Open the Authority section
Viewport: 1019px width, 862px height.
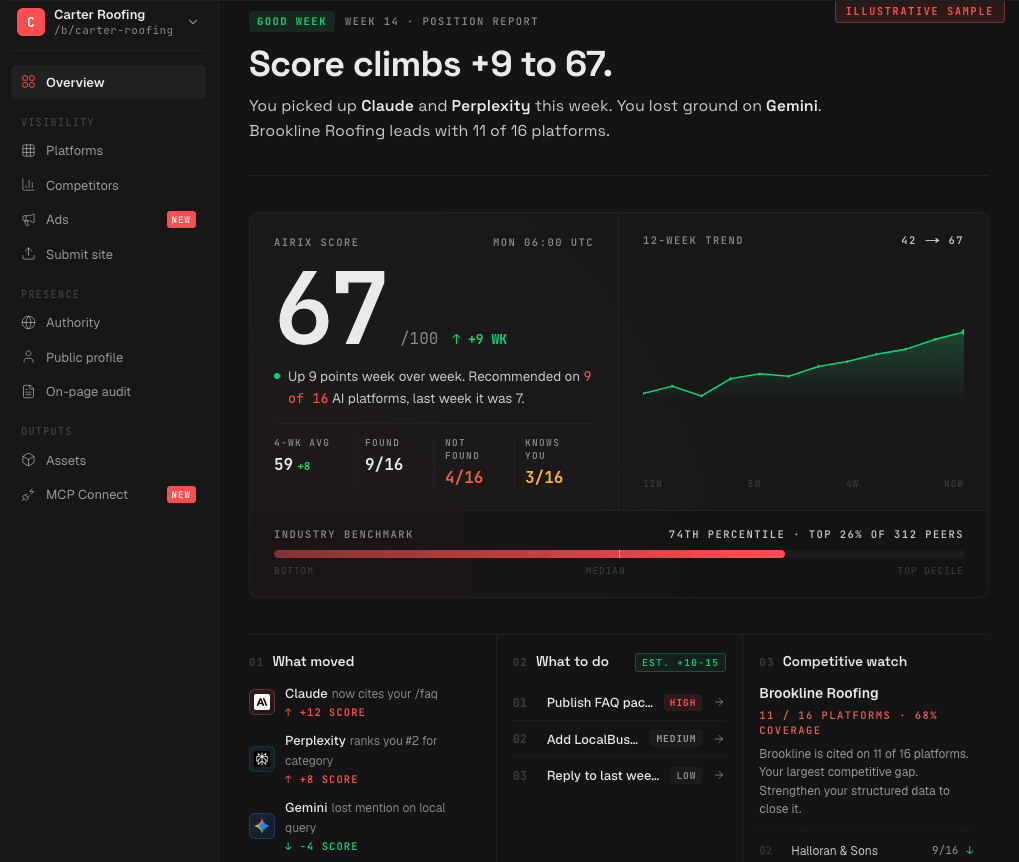coord(109,322)
